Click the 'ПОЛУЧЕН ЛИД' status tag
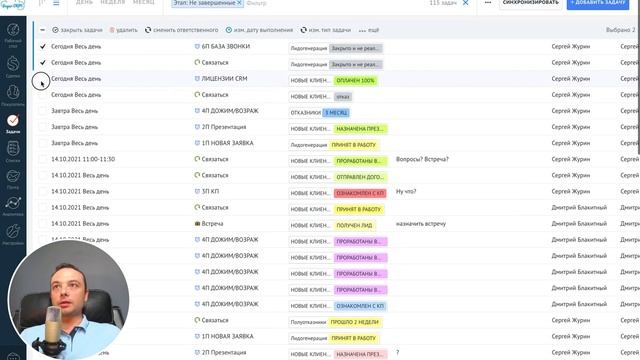Viewport: 640px width, 360px height. click(354, 225)
